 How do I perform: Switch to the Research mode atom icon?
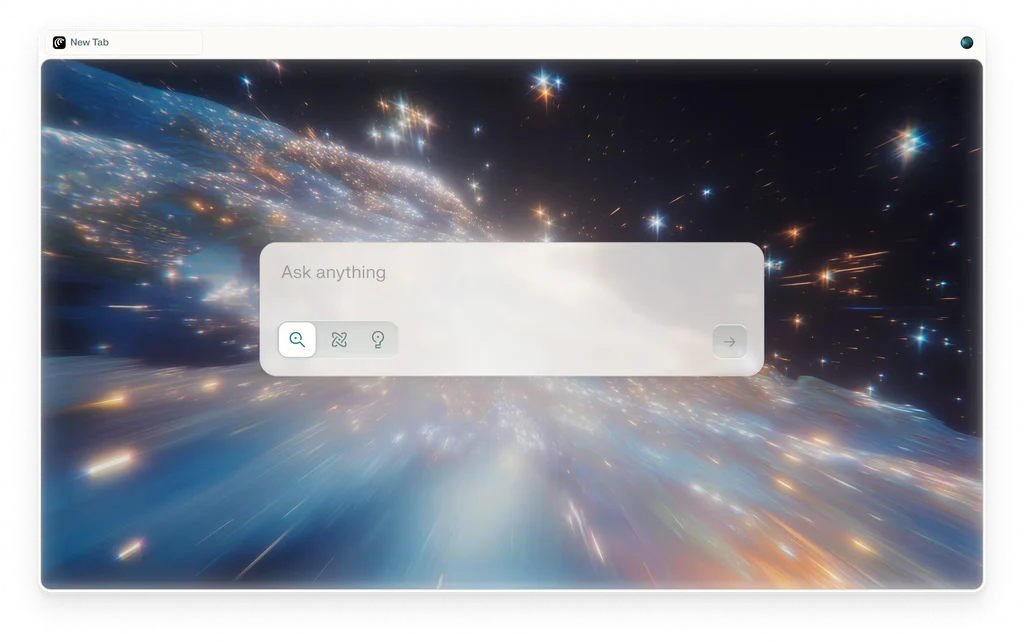coord(339,339)
